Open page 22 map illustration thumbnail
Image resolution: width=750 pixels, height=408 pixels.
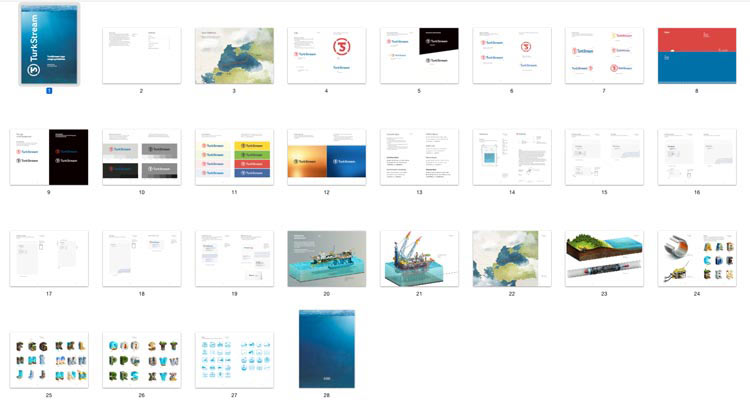click(x=512, y=259)
